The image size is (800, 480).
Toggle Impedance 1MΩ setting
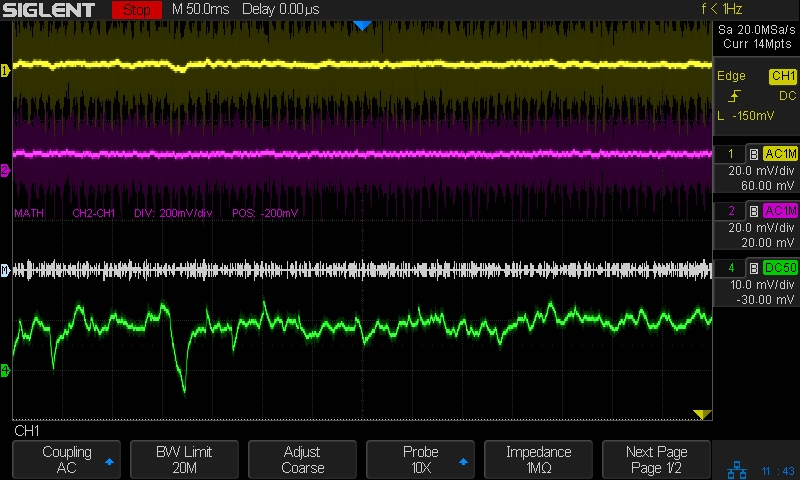pos(538,459)
